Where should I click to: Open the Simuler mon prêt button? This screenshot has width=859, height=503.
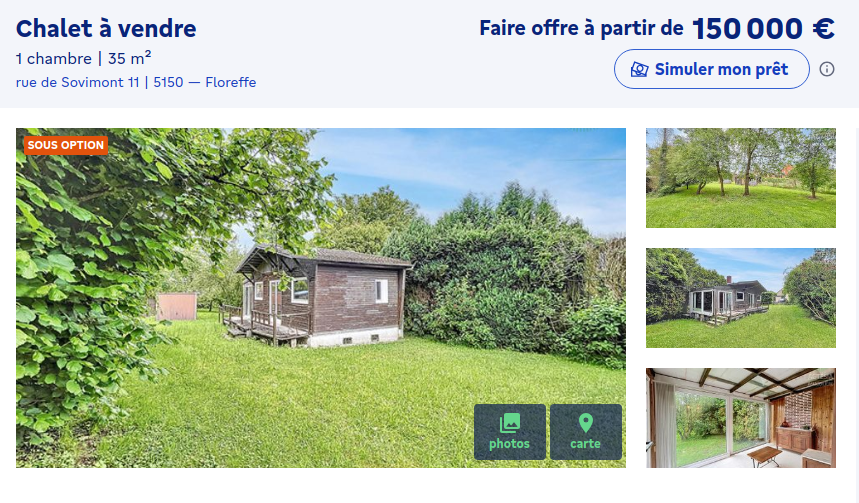pyautogui.click(x=712, y=69)
